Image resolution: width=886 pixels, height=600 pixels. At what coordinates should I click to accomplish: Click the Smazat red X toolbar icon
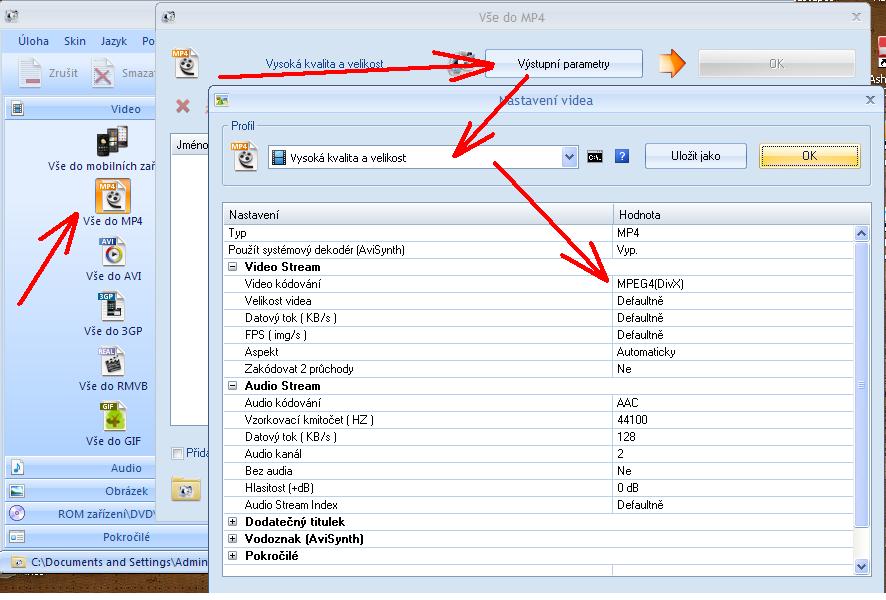103,73
